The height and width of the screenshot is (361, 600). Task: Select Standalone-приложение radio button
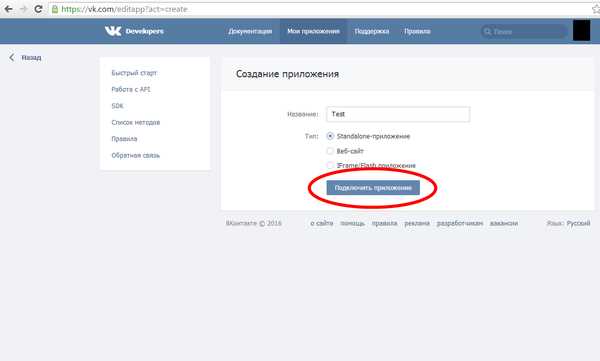pyautogui.click(x=330, y=136)
